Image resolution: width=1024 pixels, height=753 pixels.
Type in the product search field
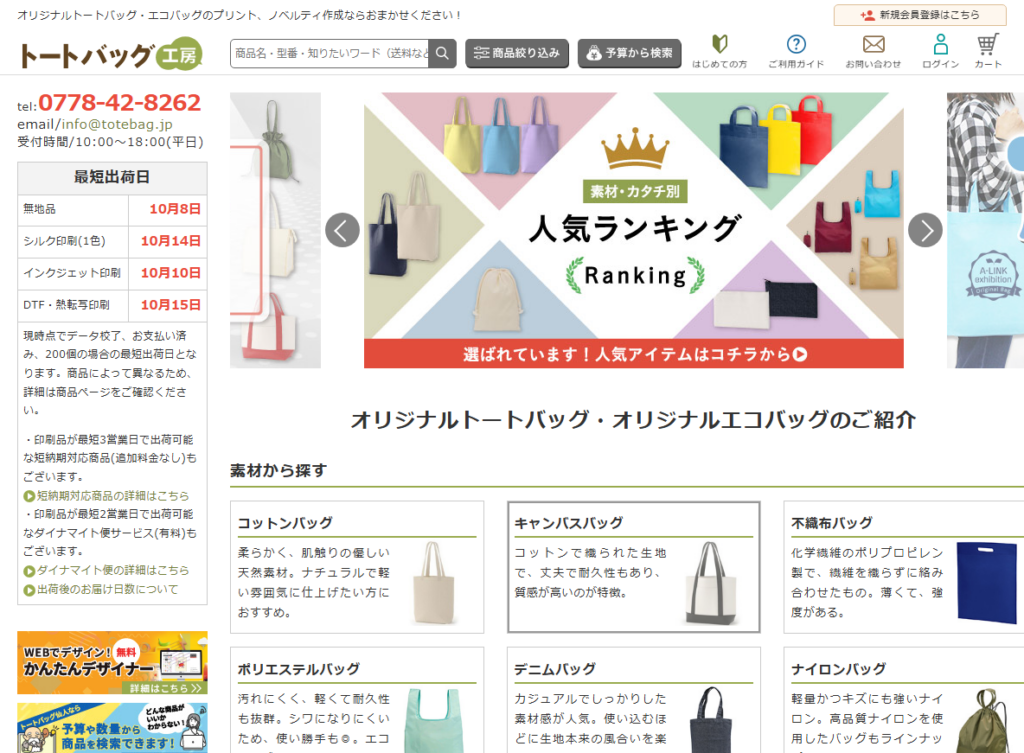(x=330, y=54)
